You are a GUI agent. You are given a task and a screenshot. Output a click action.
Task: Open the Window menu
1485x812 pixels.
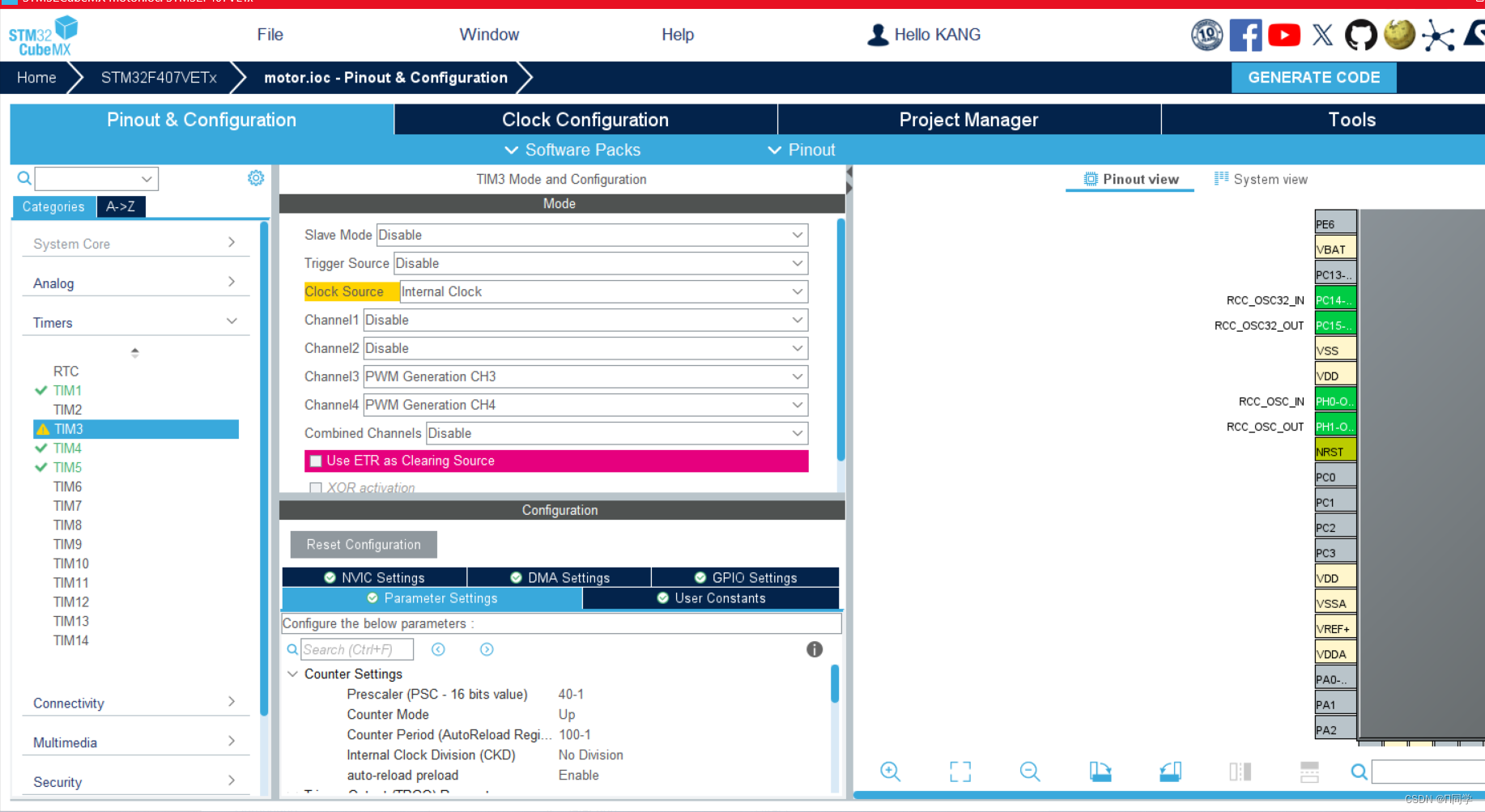pyautogui.click(x=489, y=35)
